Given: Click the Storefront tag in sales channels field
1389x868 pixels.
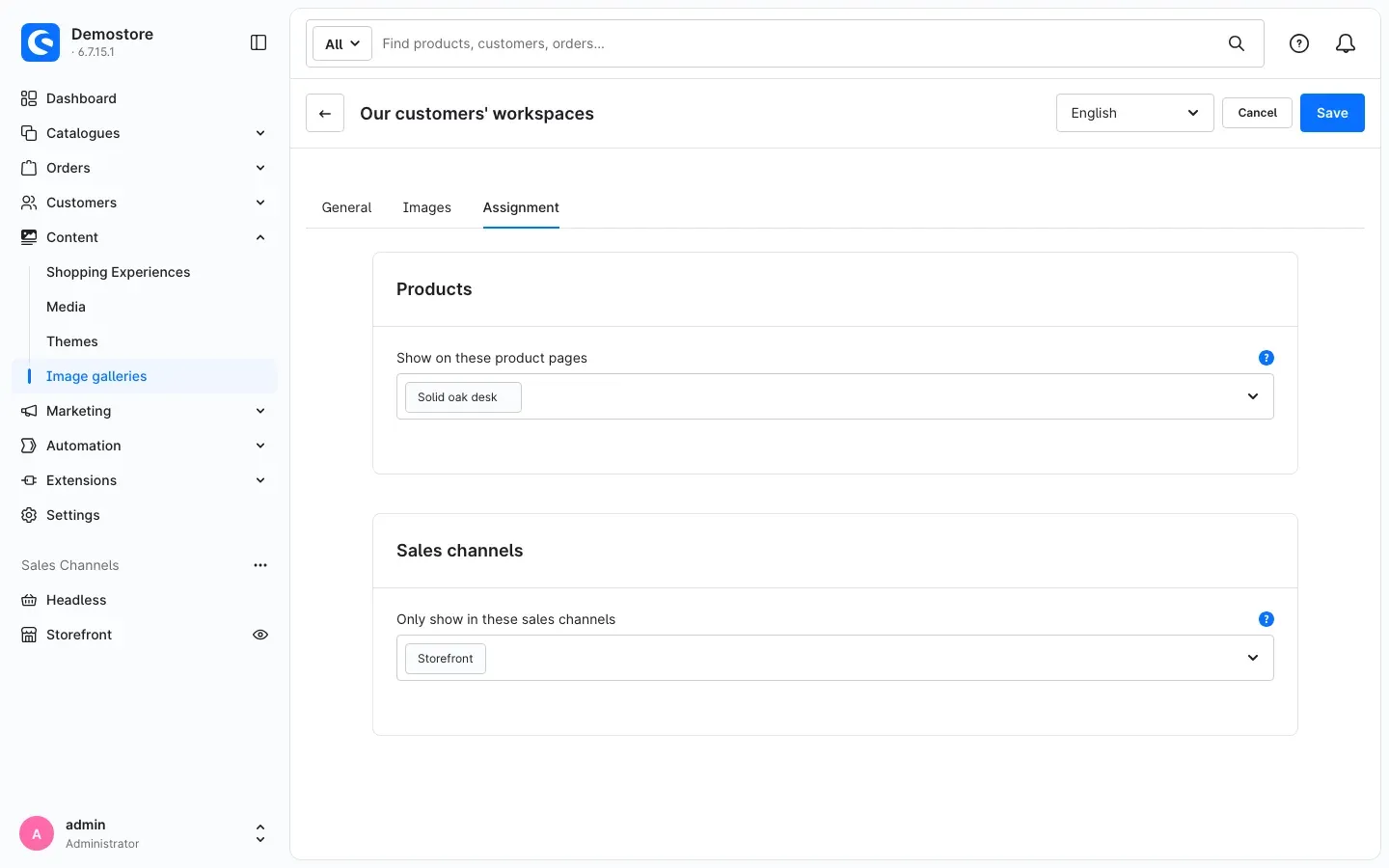Looking at the screenshot, I should point(446,658).
